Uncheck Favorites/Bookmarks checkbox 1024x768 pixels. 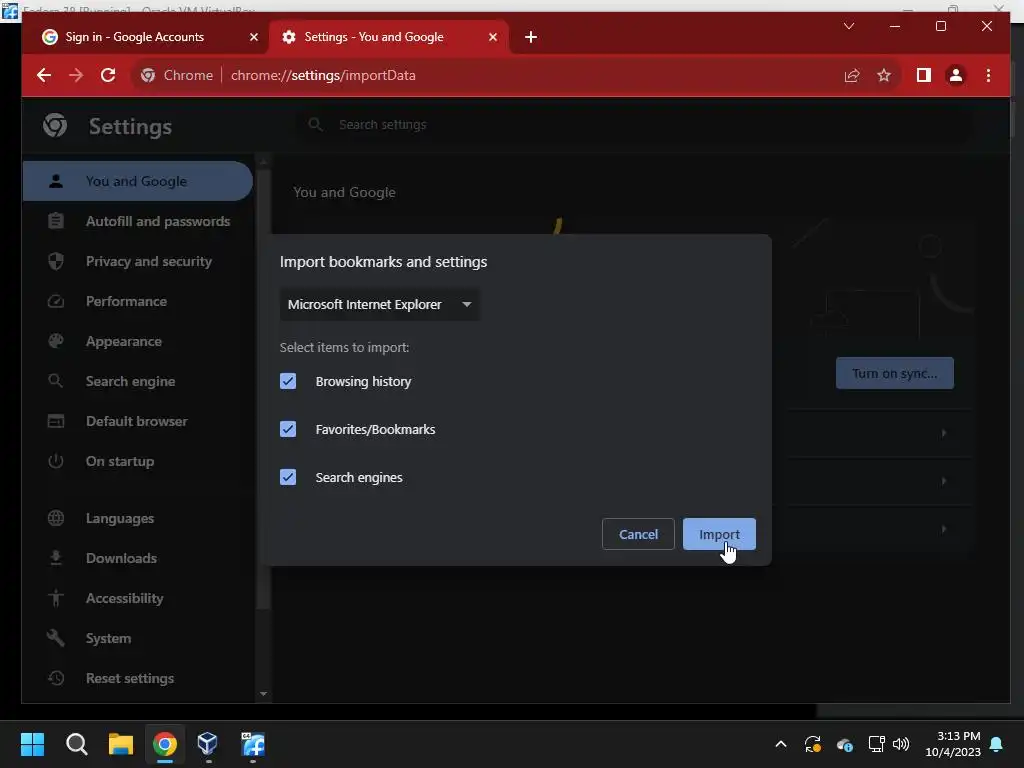pos(288,429)
